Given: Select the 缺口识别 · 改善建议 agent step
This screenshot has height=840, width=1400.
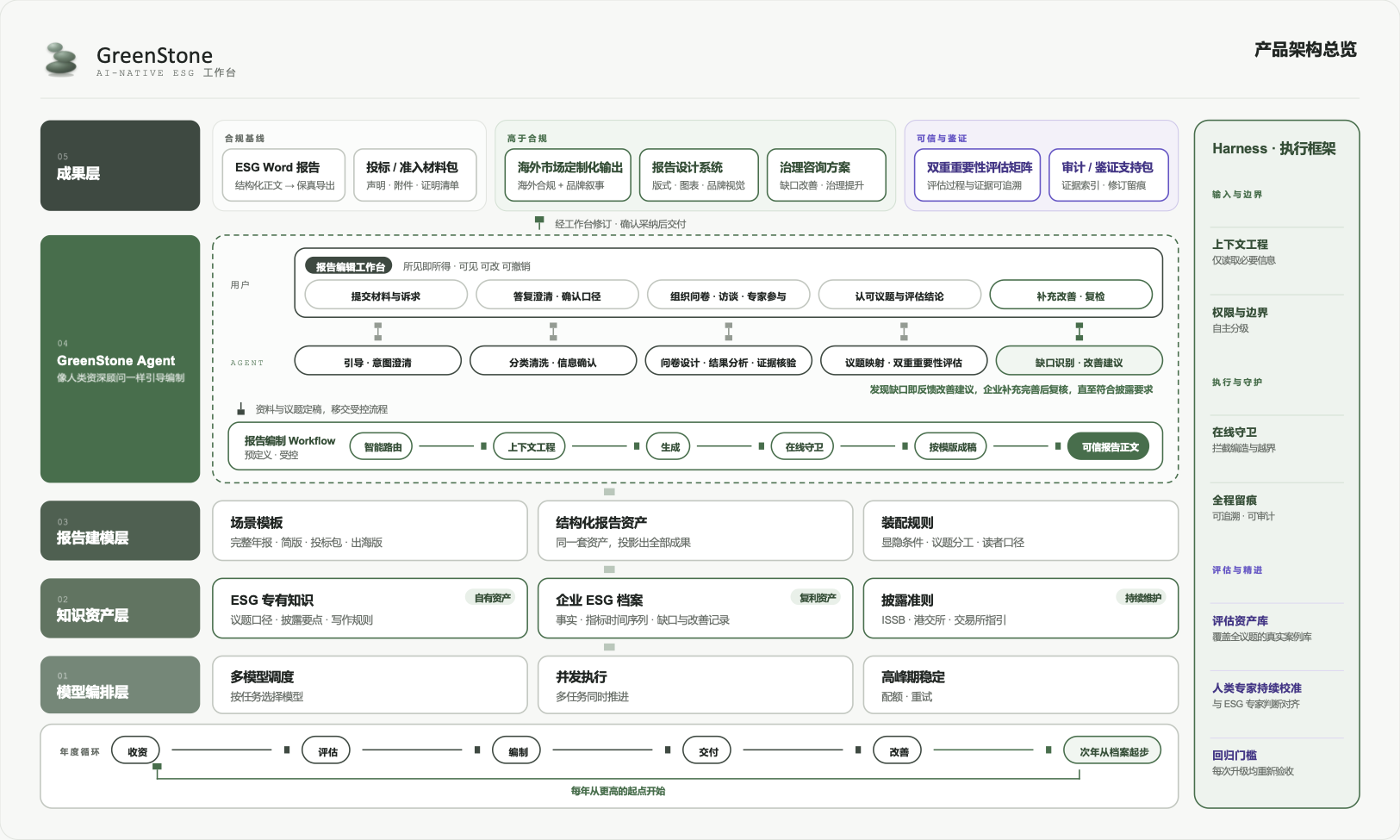Looking at the screenshot, I should pyautogui.click(x=1080, y=361).
